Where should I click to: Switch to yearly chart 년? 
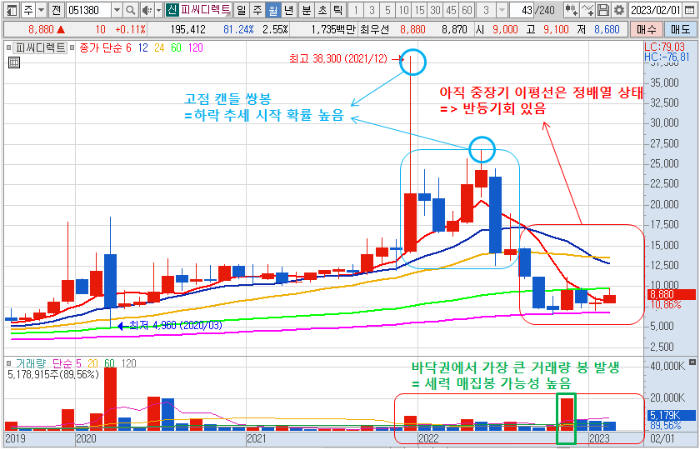click(289, 10)
